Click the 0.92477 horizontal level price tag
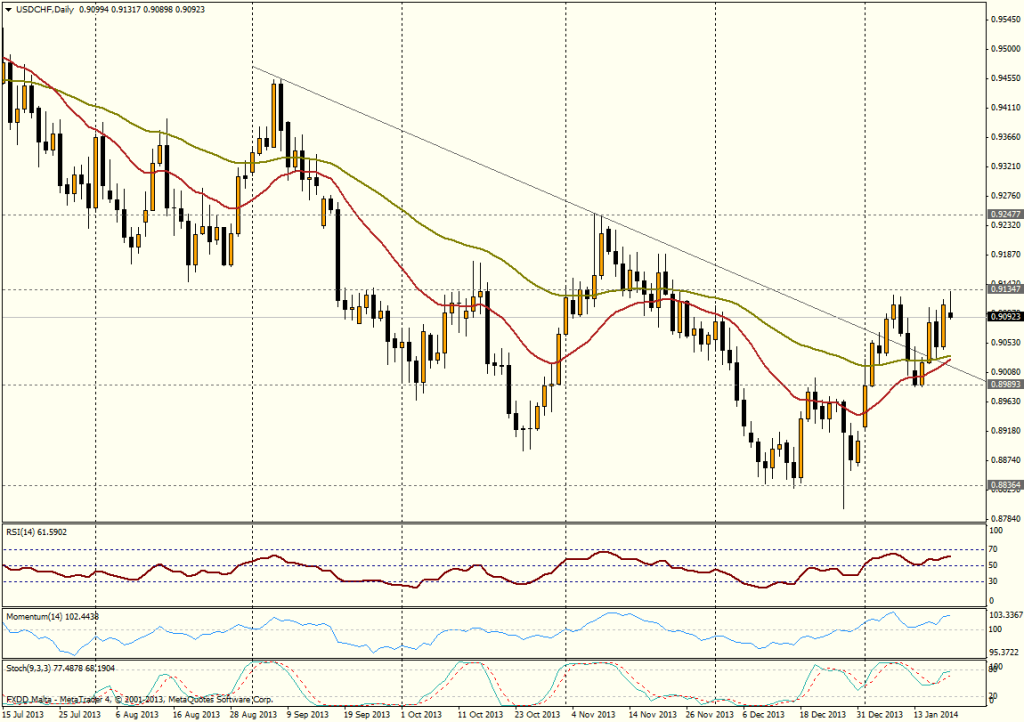The width and height of the screenshot is (1024, 722). point(1003,215)
